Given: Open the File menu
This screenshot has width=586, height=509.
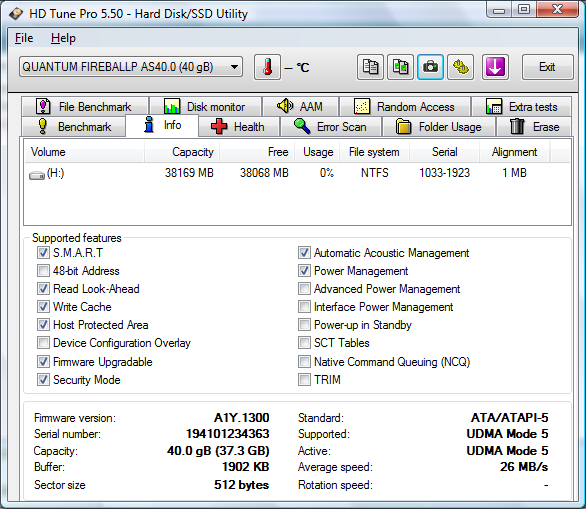Looking at the screenshot, I should click(24, 38).
